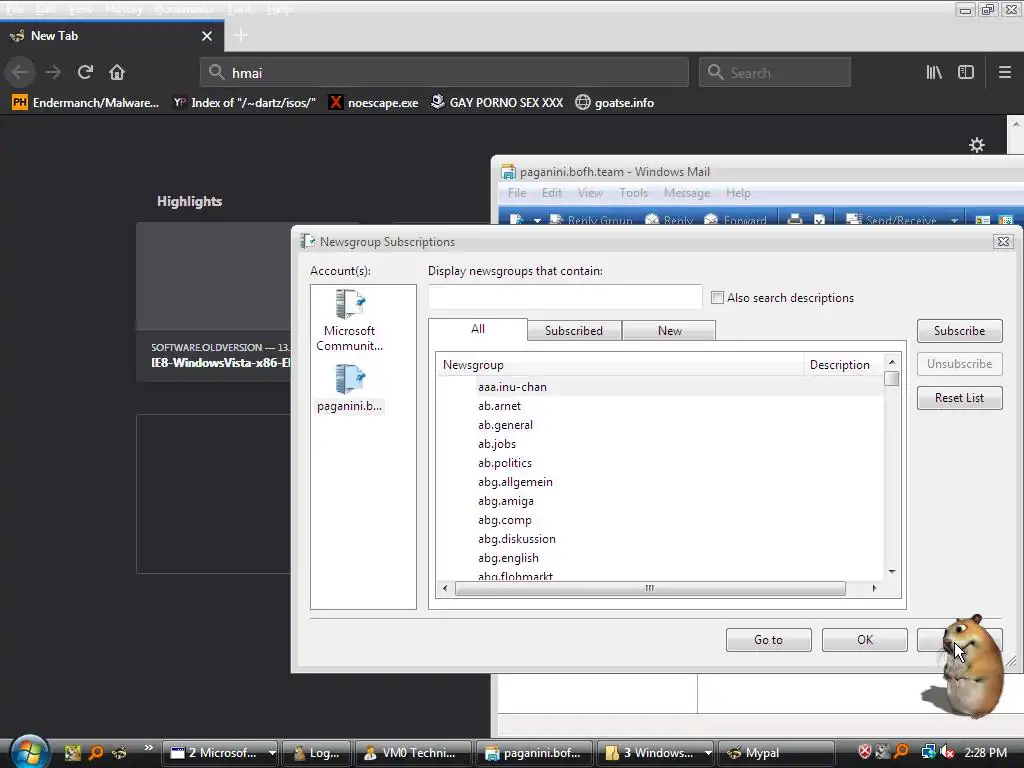Open the Help menu in Windows Mail
1024x768 pixels.
(738, 193)
